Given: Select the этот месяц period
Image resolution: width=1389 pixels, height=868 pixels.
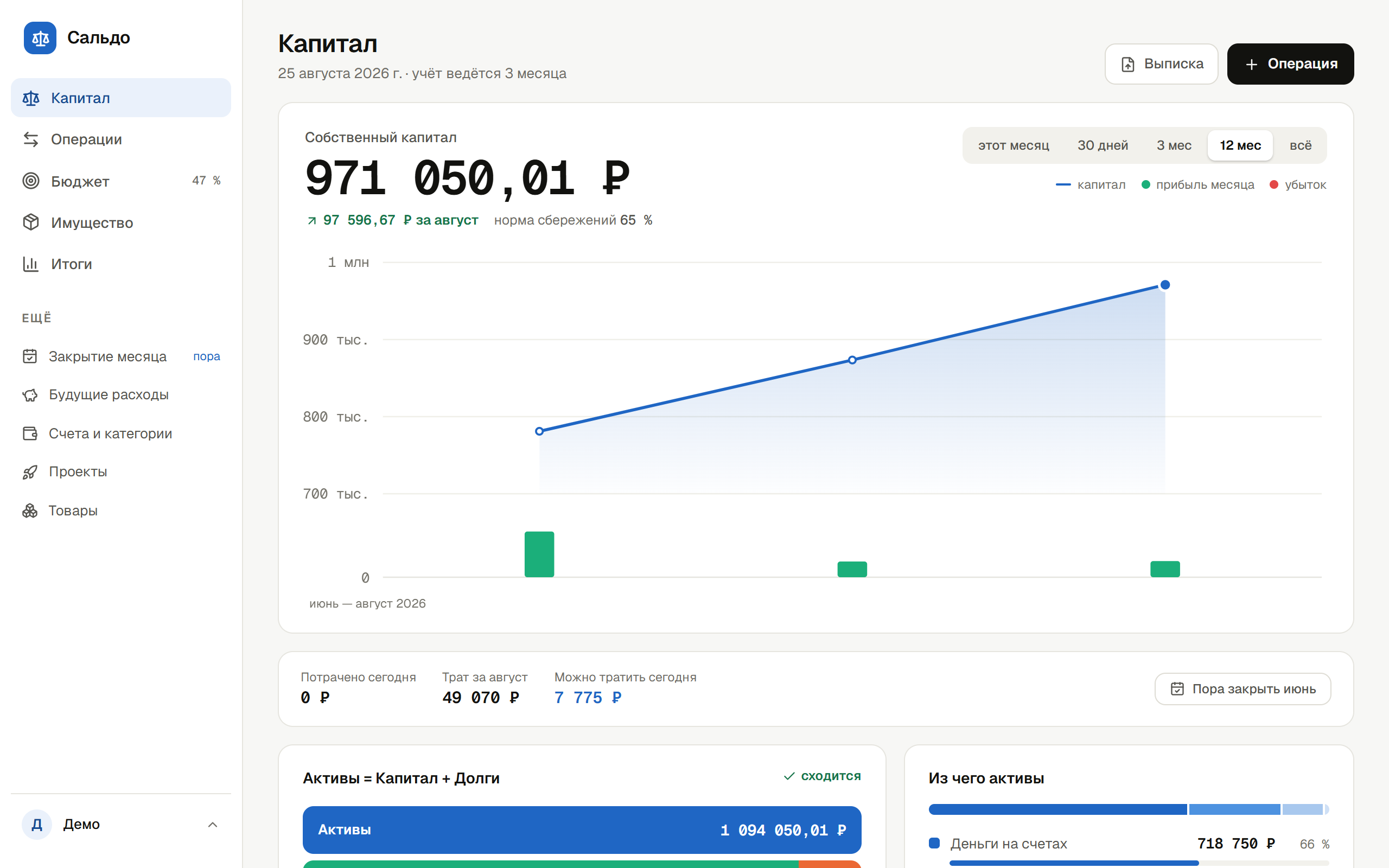Looking at the screenshot, I should pos(1014,145).
